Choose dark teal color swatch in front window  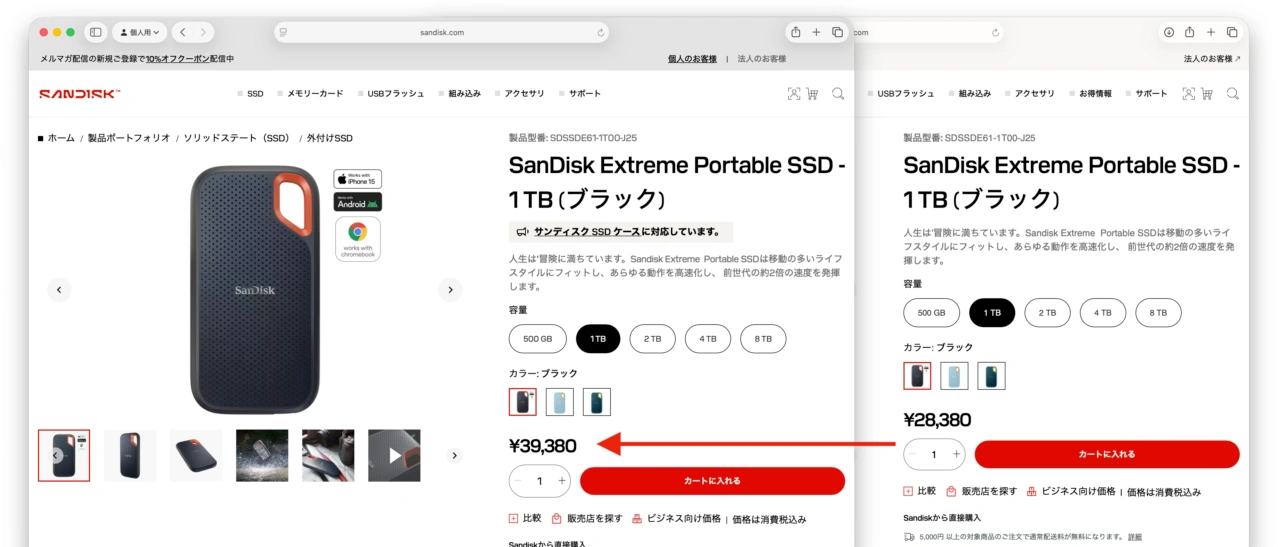[597, 402]
